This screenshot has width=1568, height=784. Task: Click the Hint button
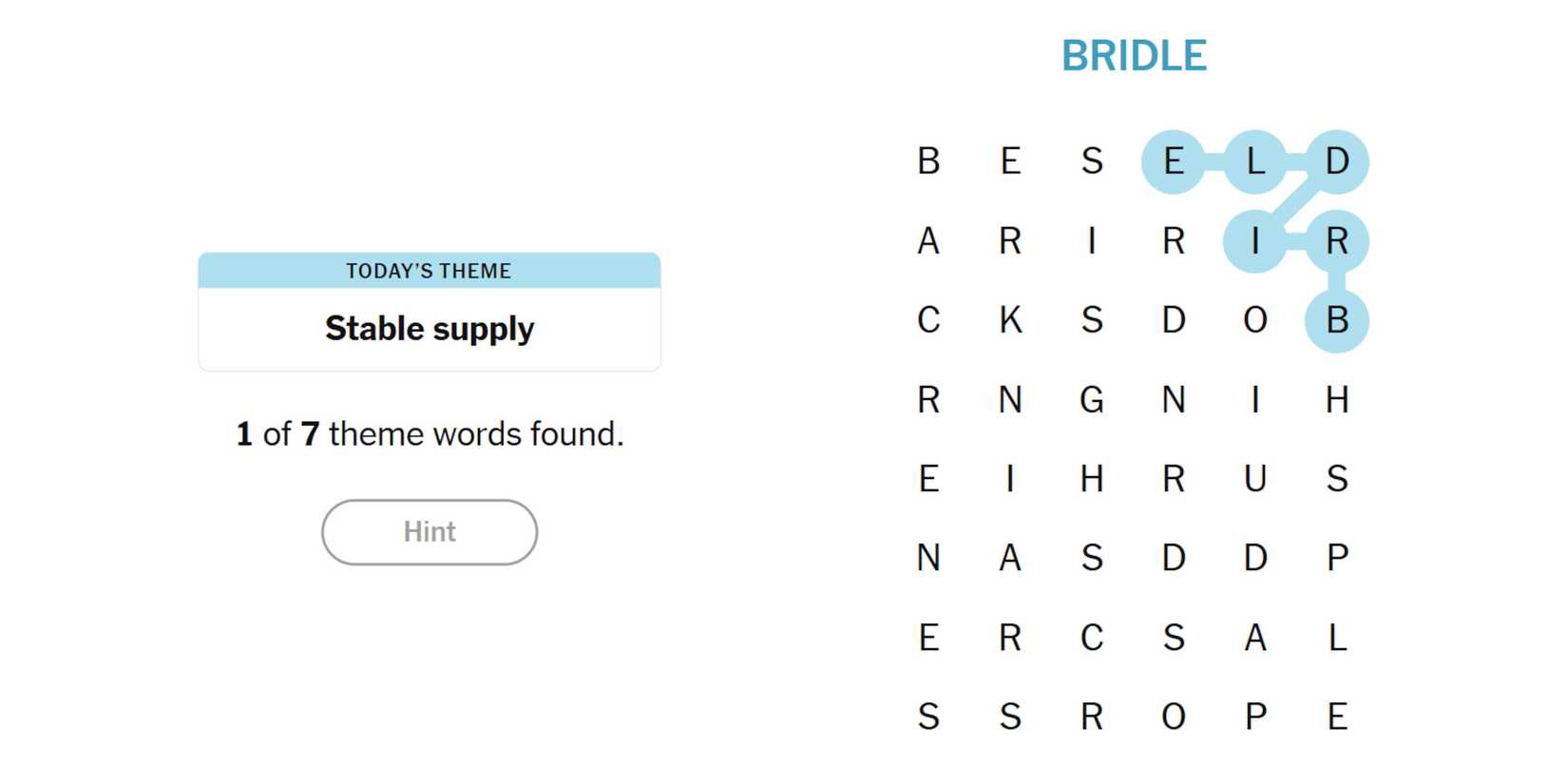coord(430,532)
